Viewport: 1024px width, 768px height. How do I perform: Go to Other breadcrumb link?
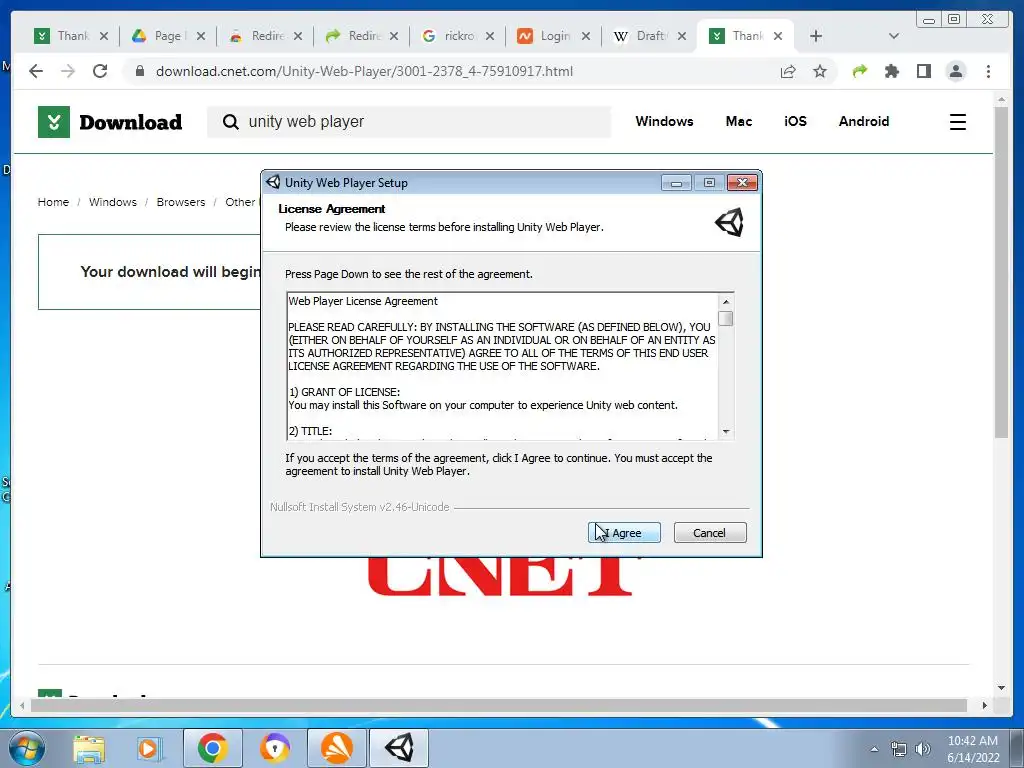(240, 202)
